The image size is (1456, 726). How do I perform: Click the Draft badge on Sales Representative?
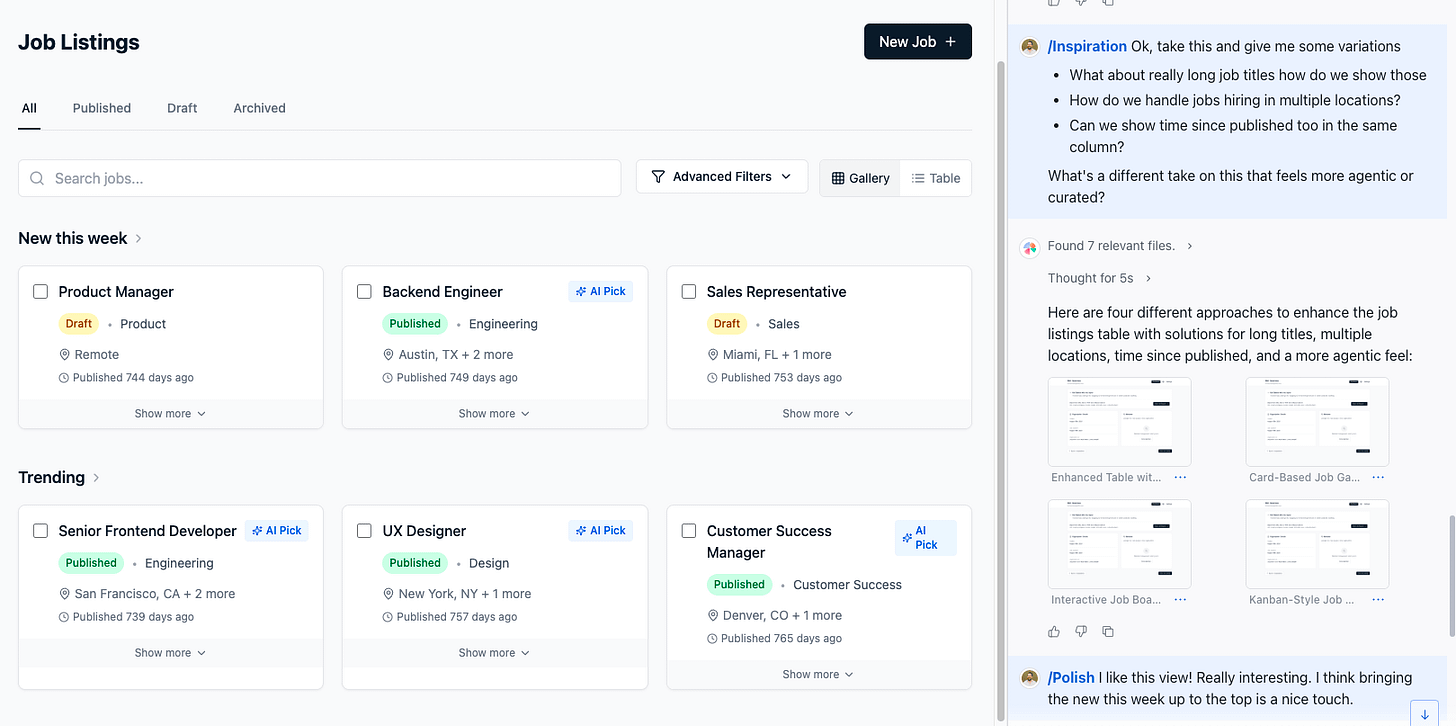pos(727,323)
